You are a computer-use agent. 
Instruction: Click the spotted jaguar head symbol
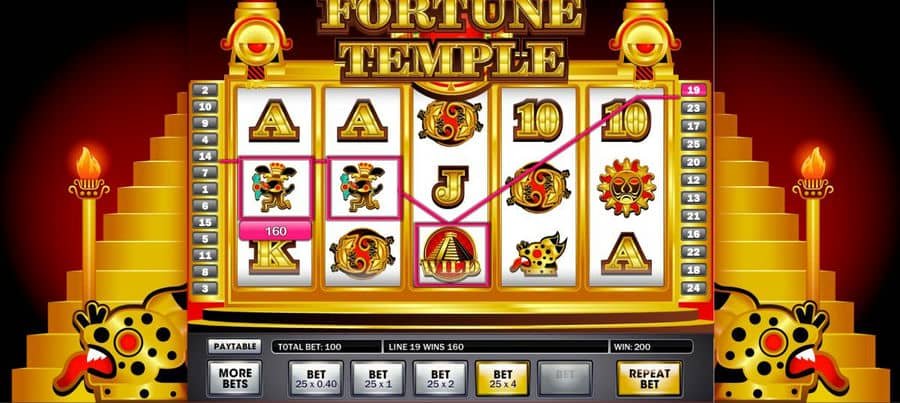(538, 255)
